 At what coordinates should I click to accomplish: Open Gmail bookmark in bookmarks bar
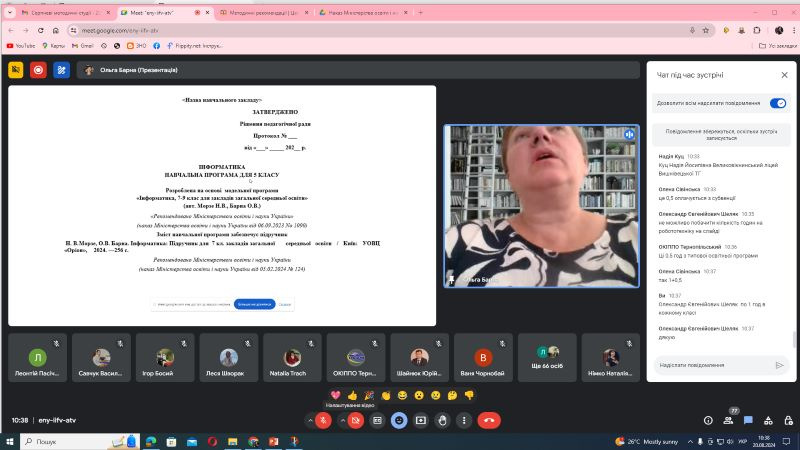point(83,46)
